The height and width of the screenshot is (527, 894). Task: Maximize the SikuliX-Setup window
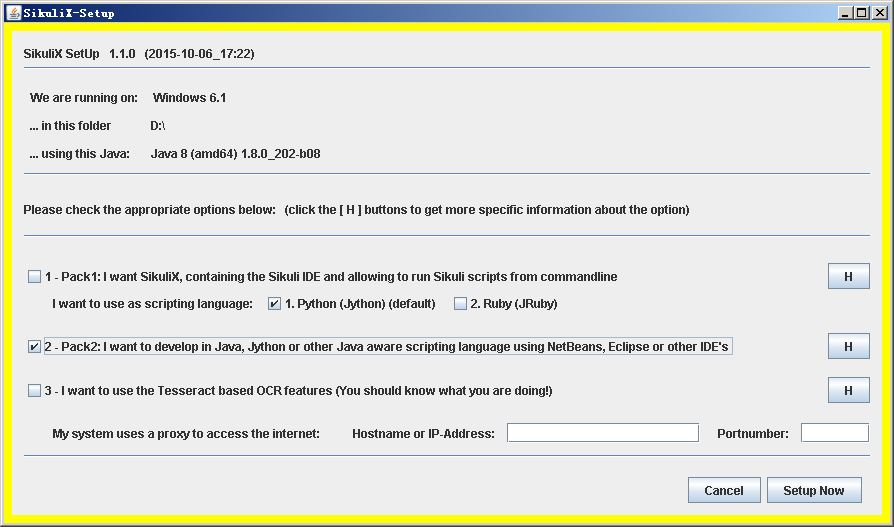click(x=862, y=13)
